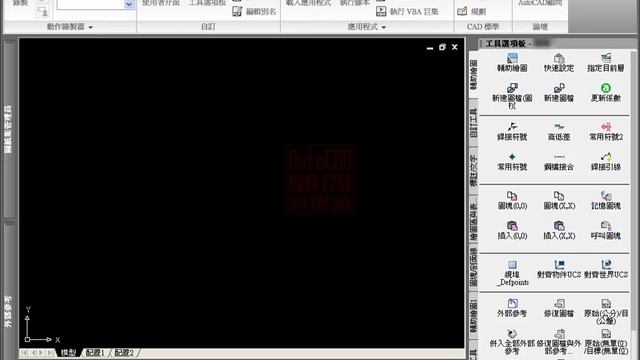Select the 圖塊/前面線 vertical palette tab

click(x=473, y=267)
